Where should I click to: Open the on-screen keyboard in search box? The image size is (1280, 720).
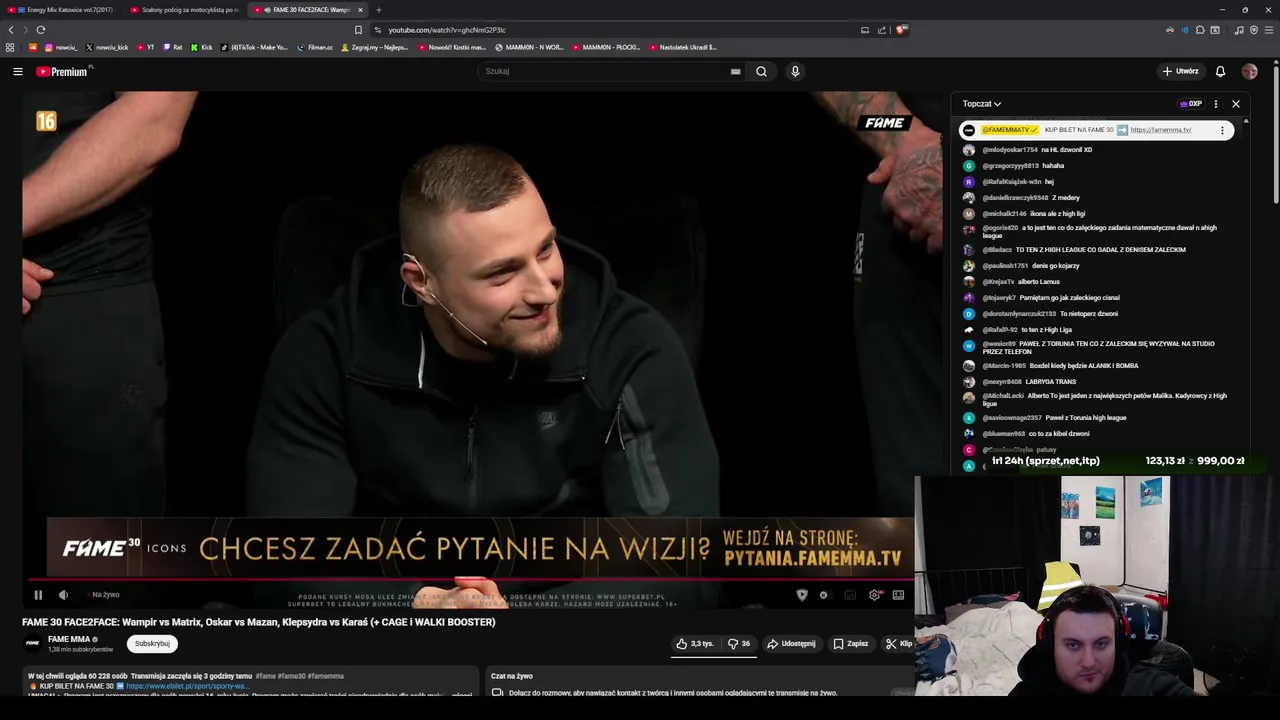pyautogui.click(x=735, y=71)
